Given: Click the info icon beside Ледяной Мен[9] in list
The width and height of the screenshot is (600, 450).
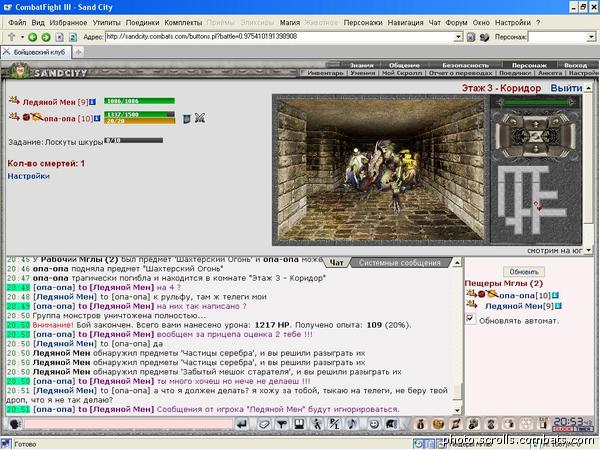Looking at the screenshot, I should [x=558, y=306].
